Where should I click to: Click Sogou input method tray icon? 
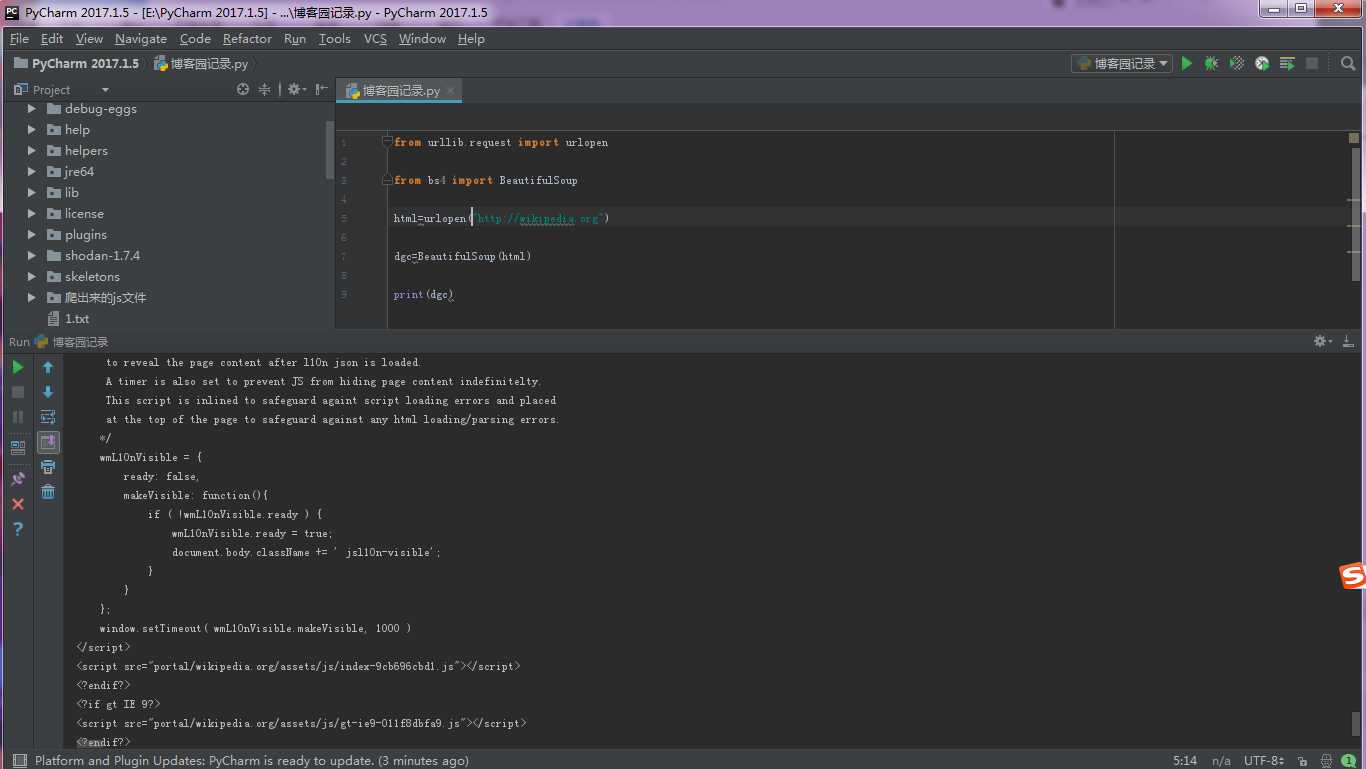[x=1353, y=576]
